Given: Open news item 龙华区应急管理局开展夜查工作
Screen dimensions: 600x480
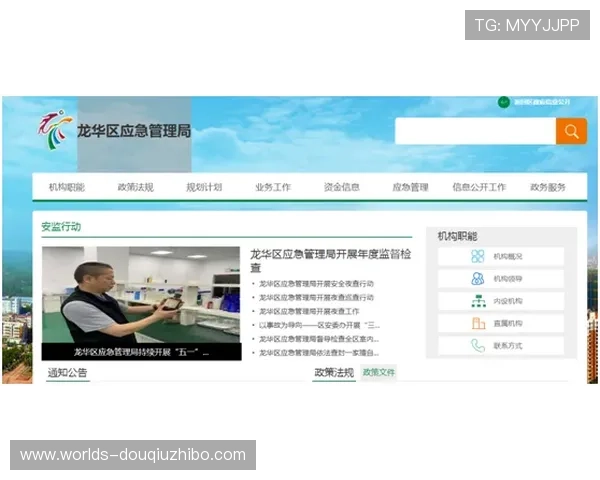Looking at the screenshot, I should click(309, 311).
